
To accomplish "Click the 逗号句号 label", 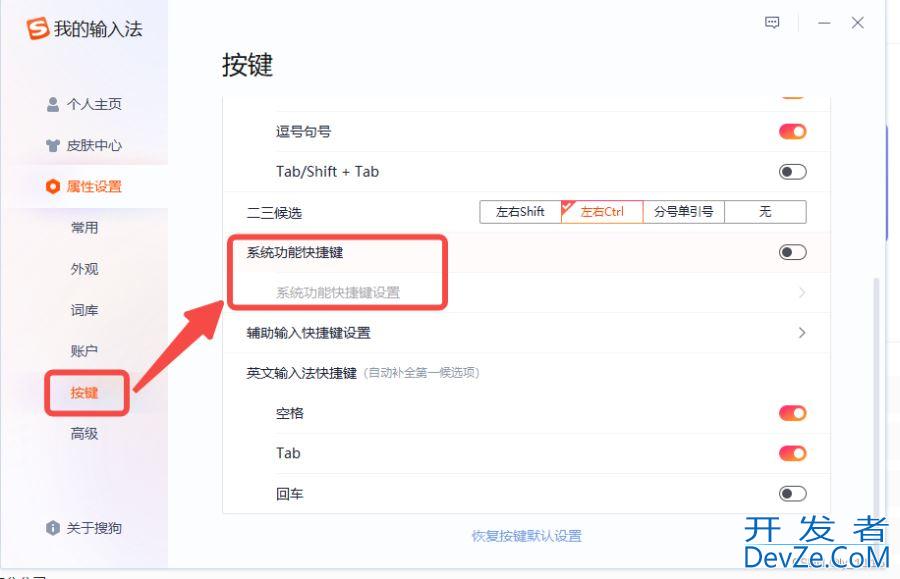I will [x=303, y=132].
